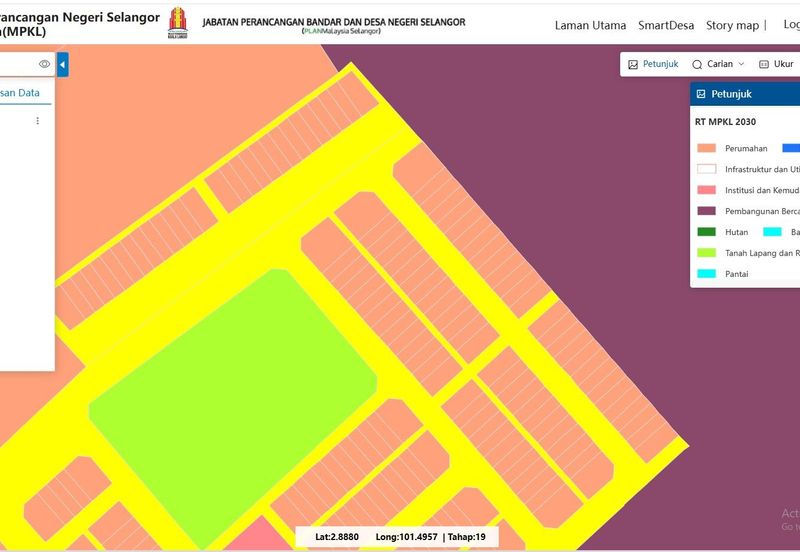
Task: Click the Perumahan orange legend swatch
Action: coord(707,148)
